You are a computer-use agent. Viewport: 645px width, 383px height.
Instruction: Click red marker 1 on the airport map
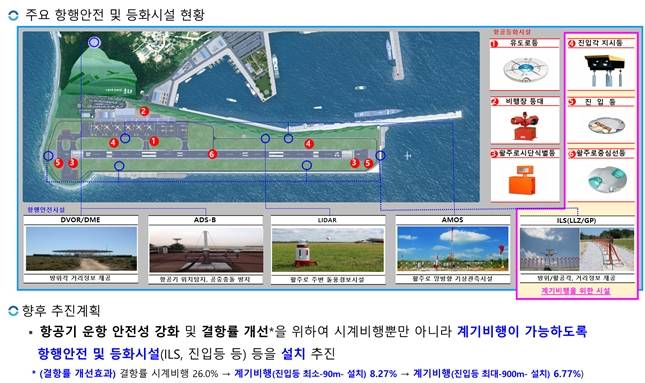coord(154,141)
